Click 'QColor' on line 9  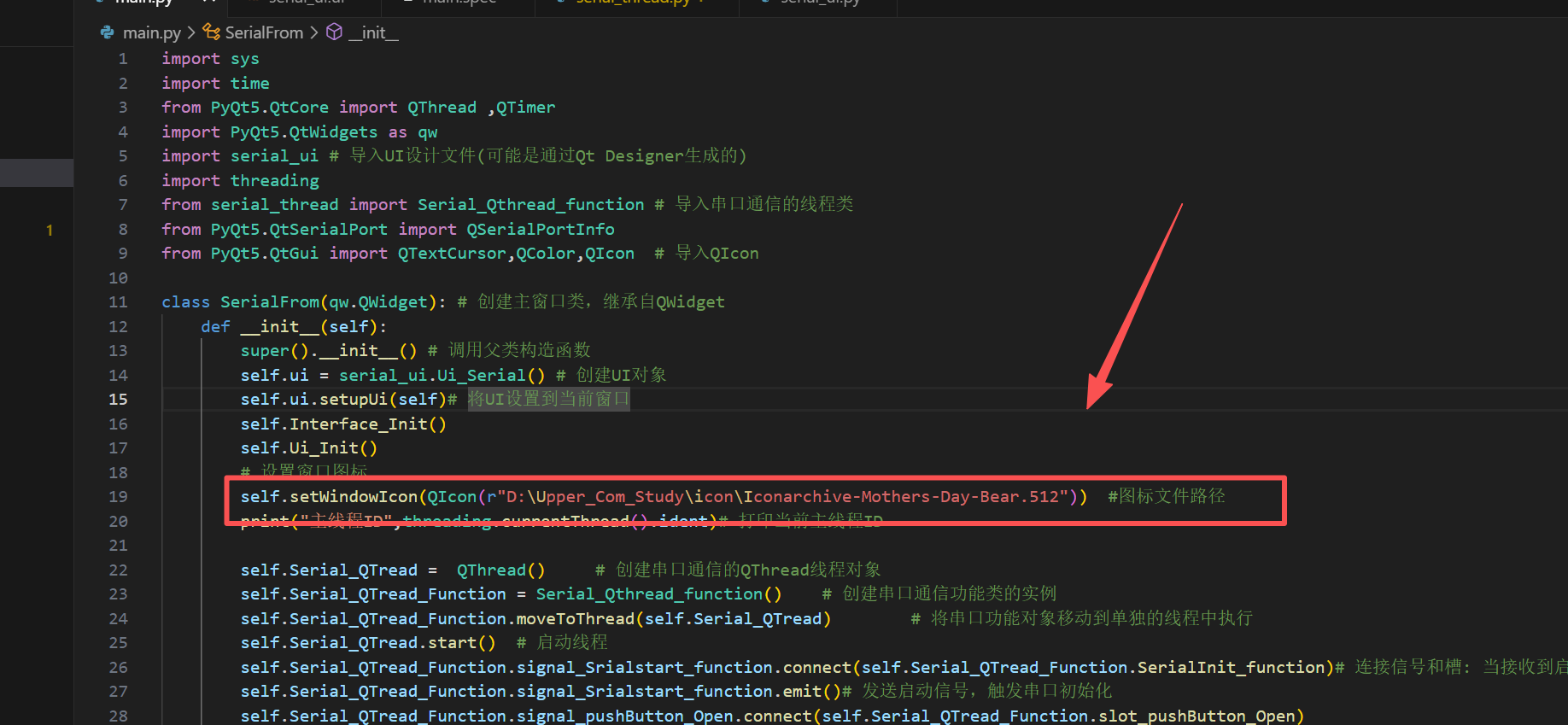545,254
